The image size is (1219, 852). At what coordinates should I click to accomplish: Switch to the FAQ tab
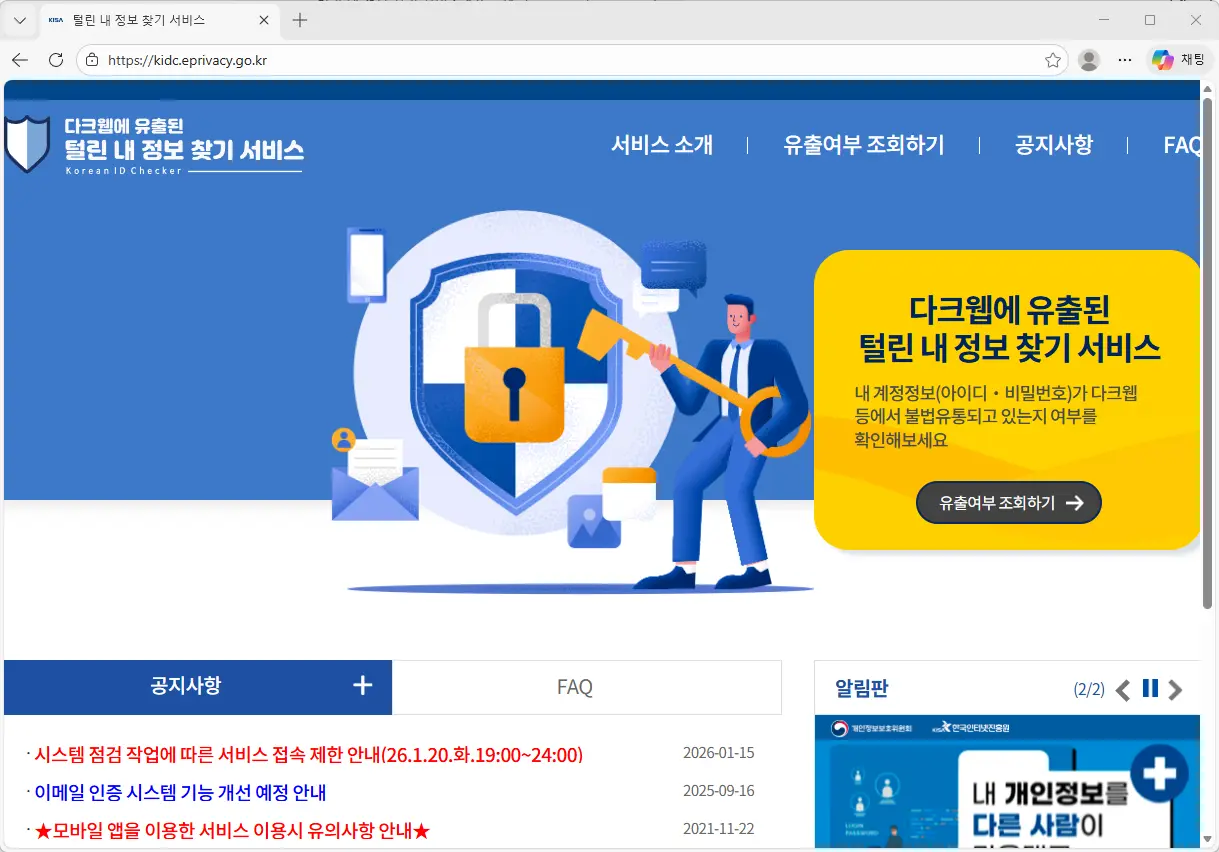pos(575,687)
